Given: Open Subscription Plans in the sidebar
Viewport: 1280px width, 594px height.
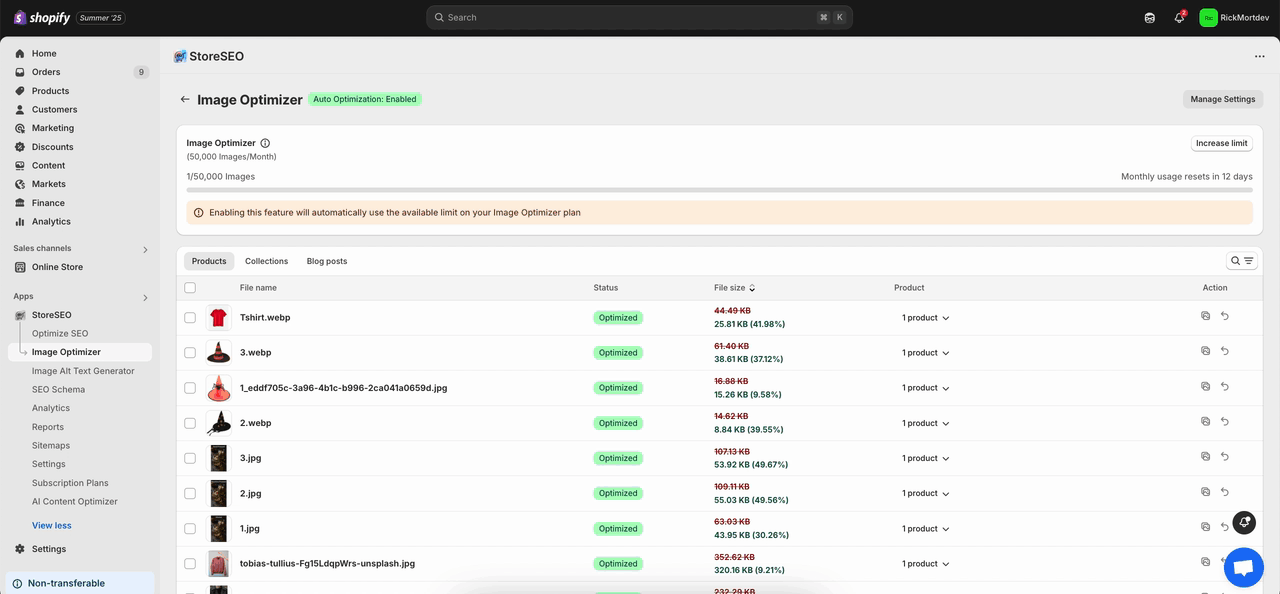Looking at the screenshot, I should 70,483.
